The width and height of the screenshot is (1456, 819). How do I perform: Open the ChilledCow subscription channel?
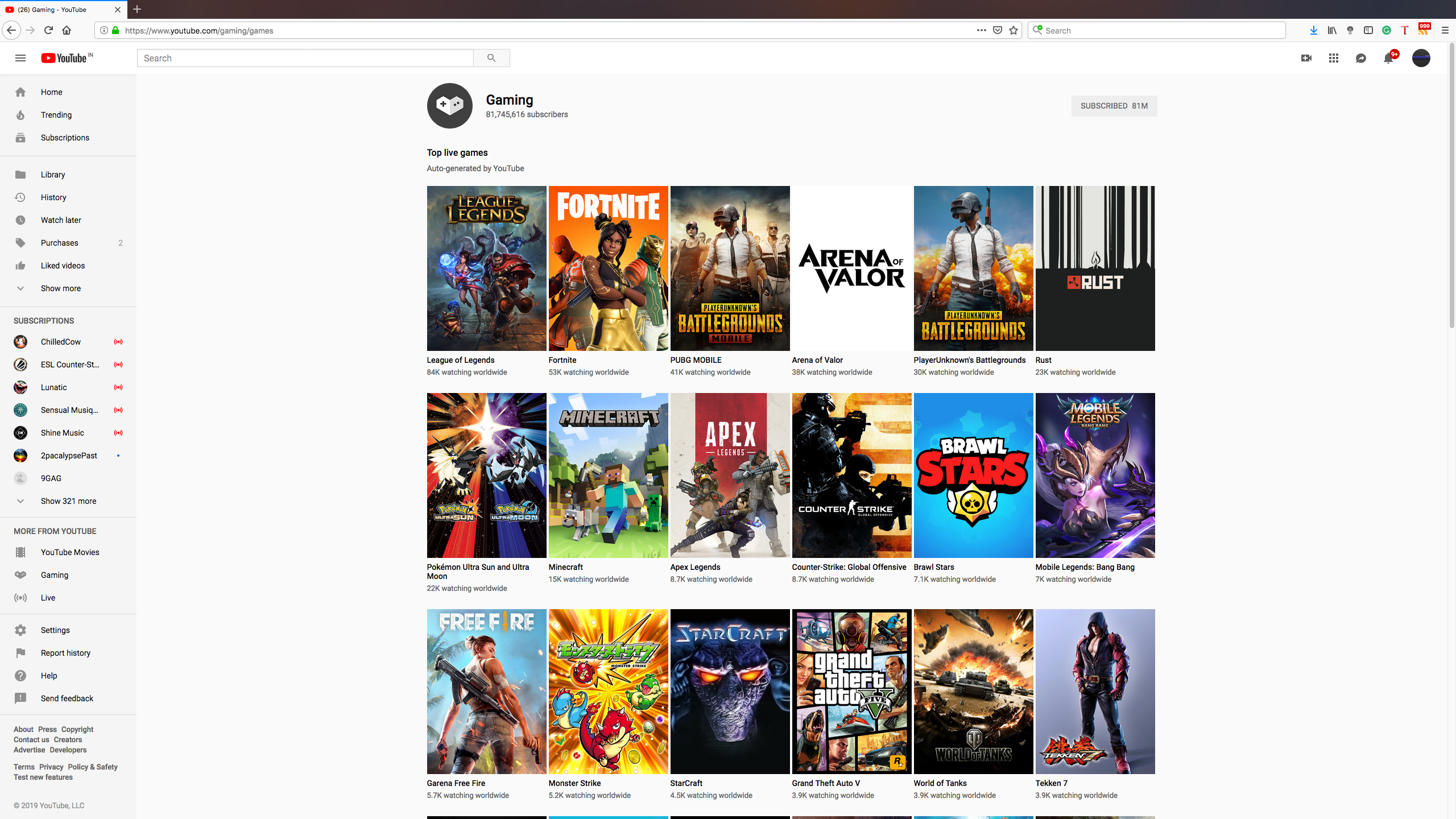click(60, 342)
